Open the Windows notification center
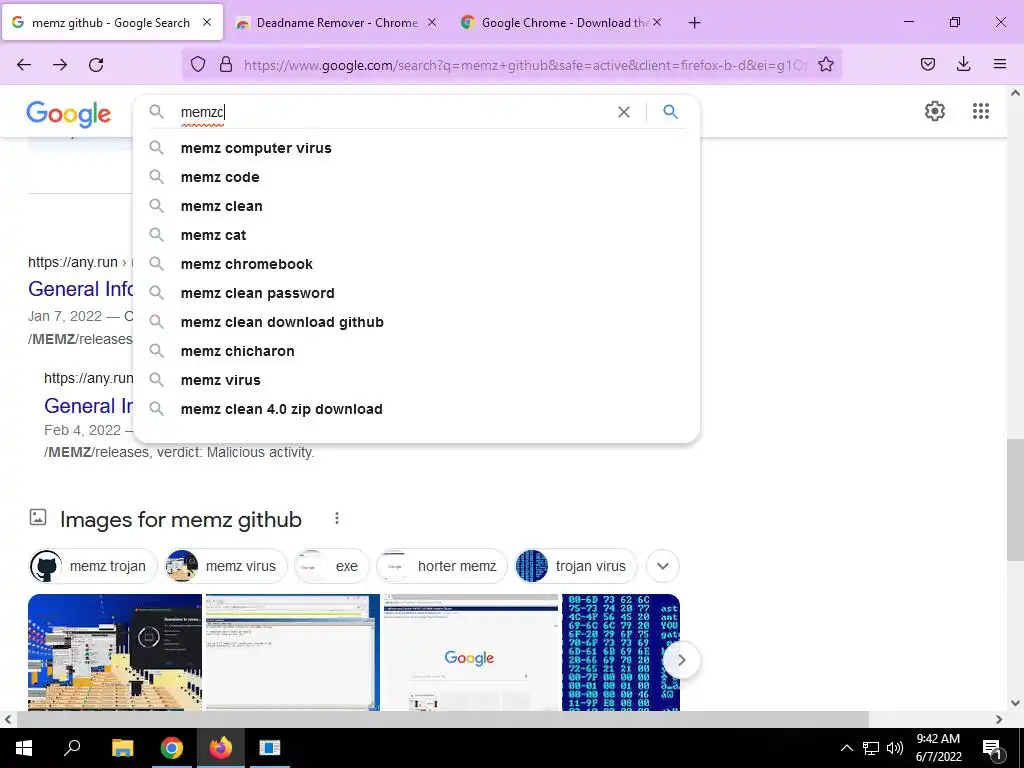1024x768 pixels. tap(993, 748)
